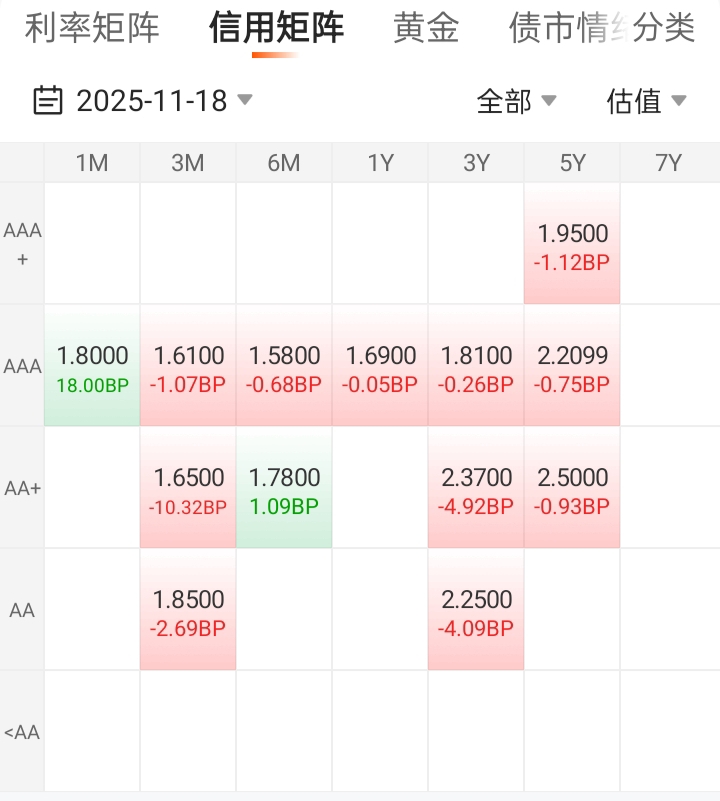Open the 2025-11-18 date dropdown arrow

point(245,100)
